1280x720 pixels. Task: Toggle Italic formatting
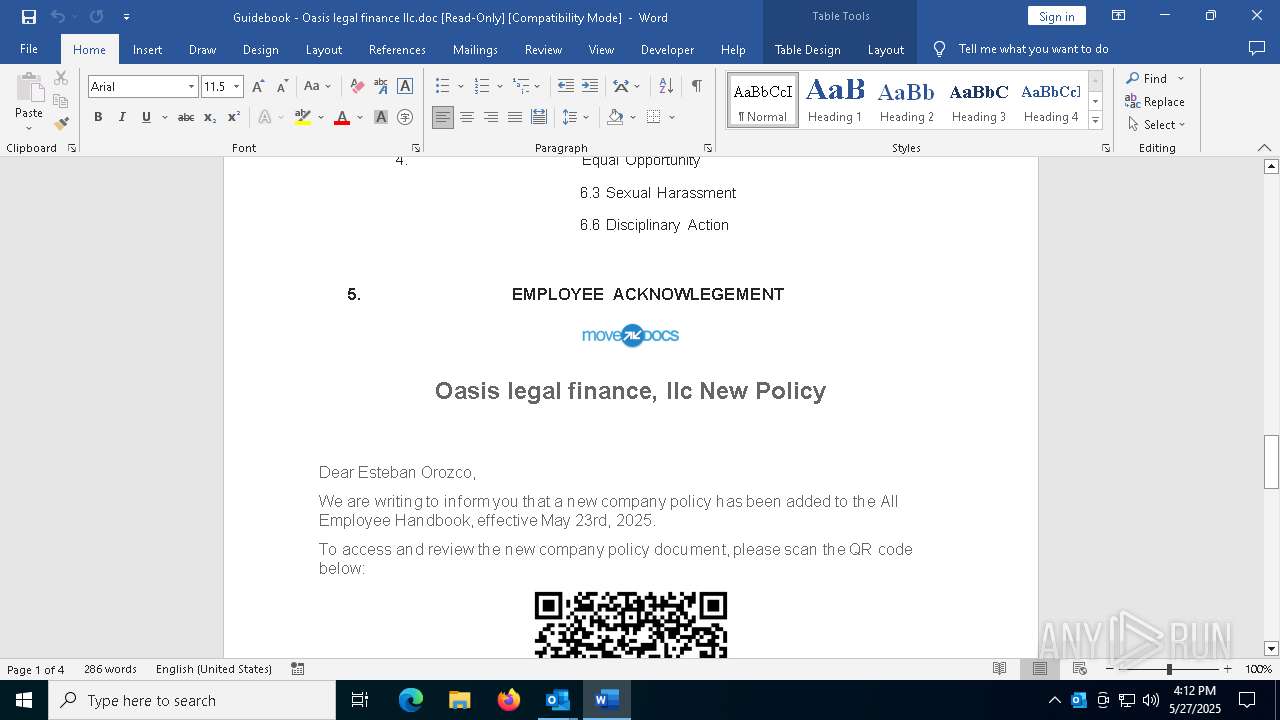122,117
